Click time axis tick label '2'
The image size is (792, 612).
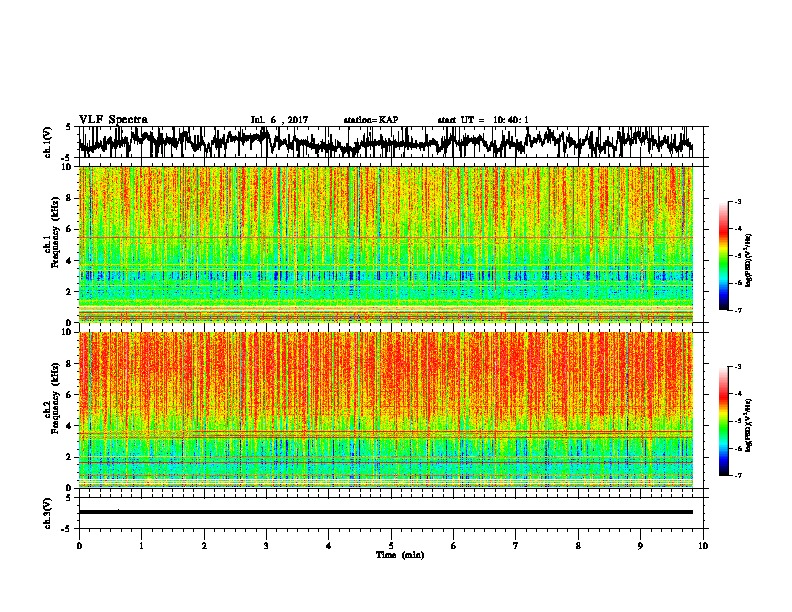pyautogui.click(x=204, y=546)
